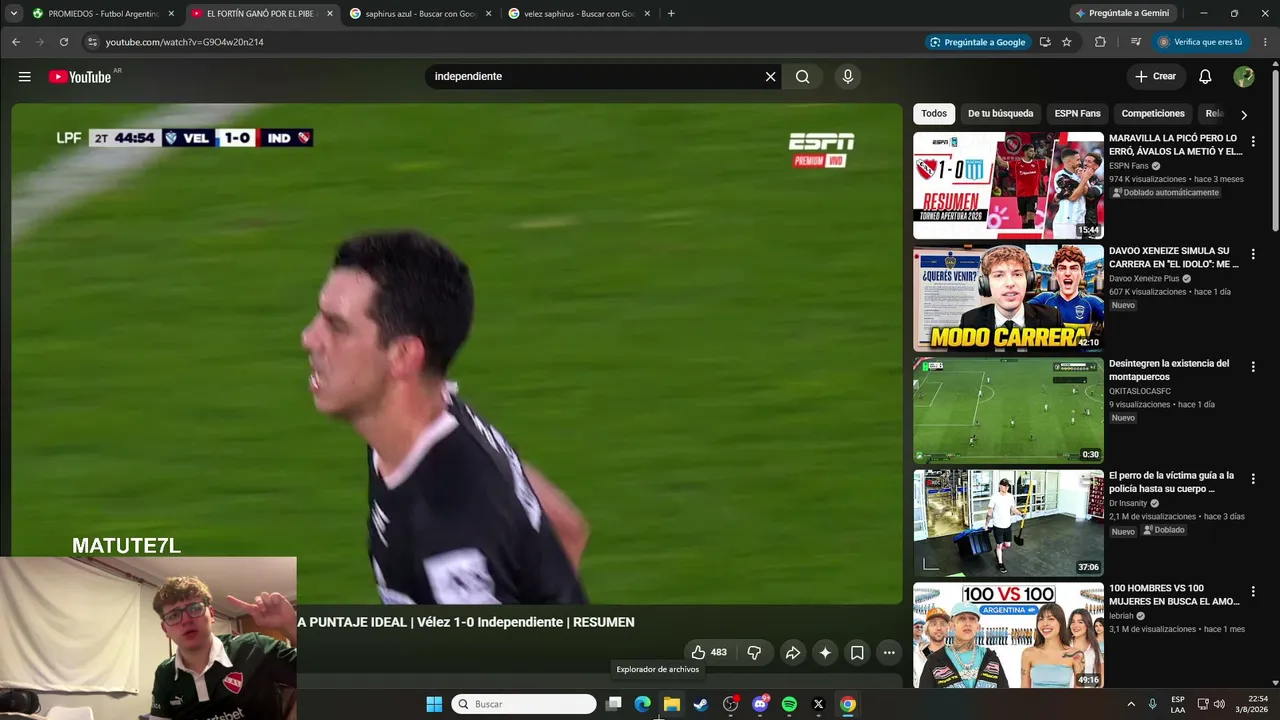Like the video with thumbs up
The image size is (1280, 720).
(709, 653)
